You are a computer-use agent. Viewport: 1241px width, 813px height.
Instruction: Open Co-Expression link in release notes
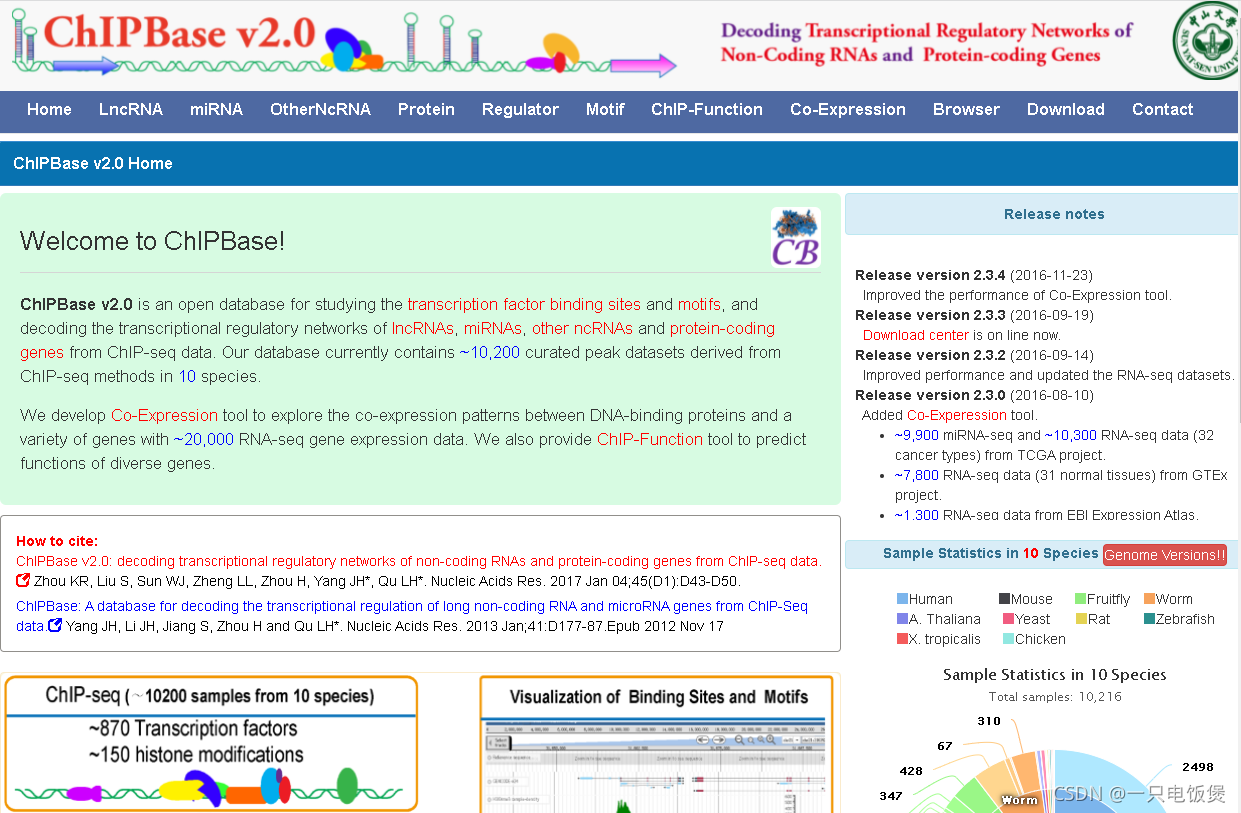click(x=957, y=415)
